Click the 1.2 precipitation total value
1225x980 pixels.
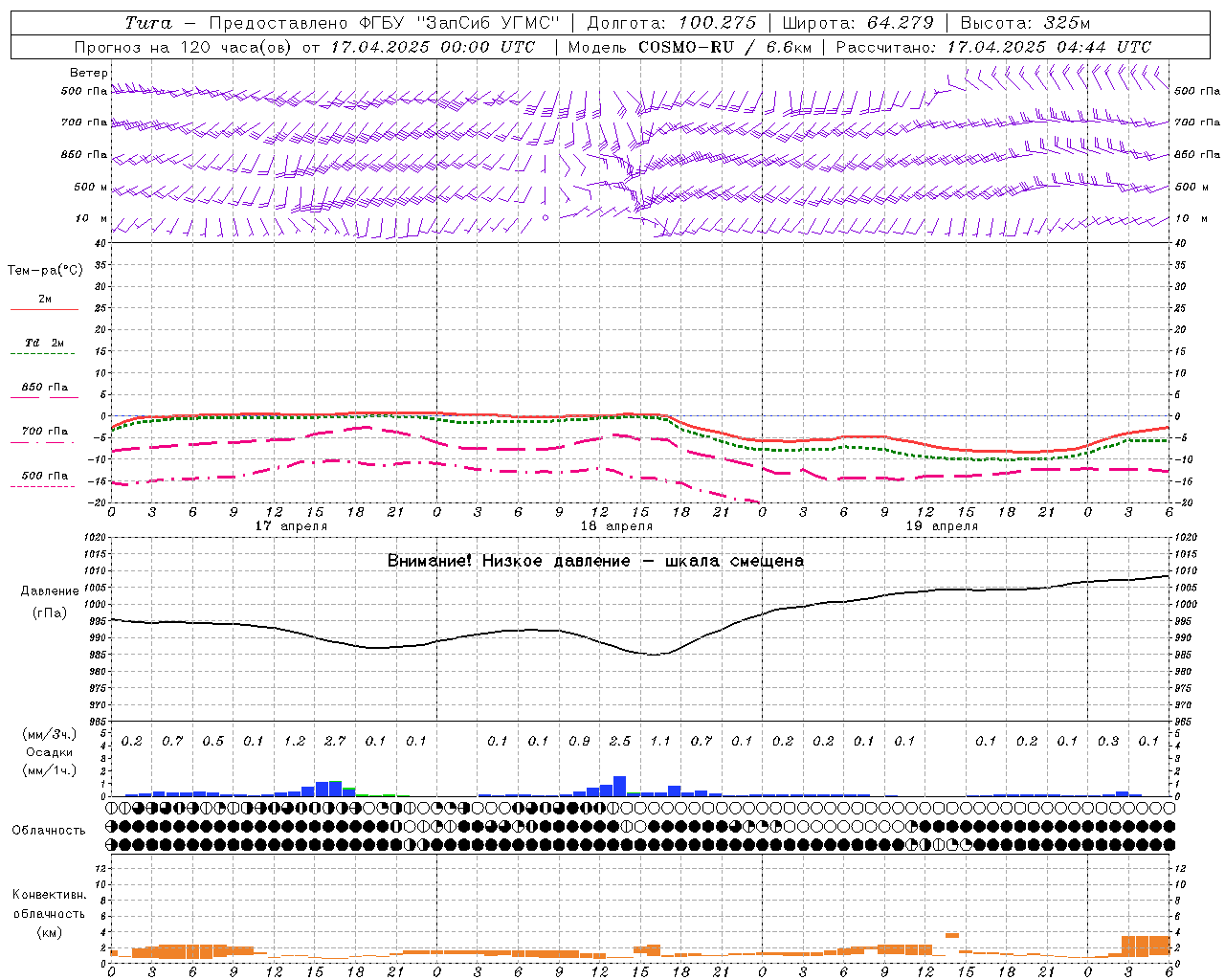click(295, 741)
